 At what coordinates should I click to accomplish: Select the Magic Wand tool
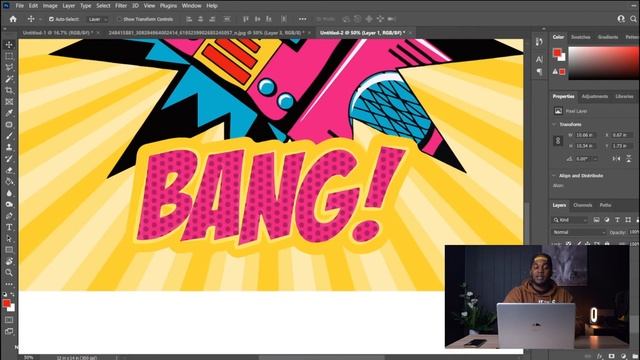coord(9,79)
